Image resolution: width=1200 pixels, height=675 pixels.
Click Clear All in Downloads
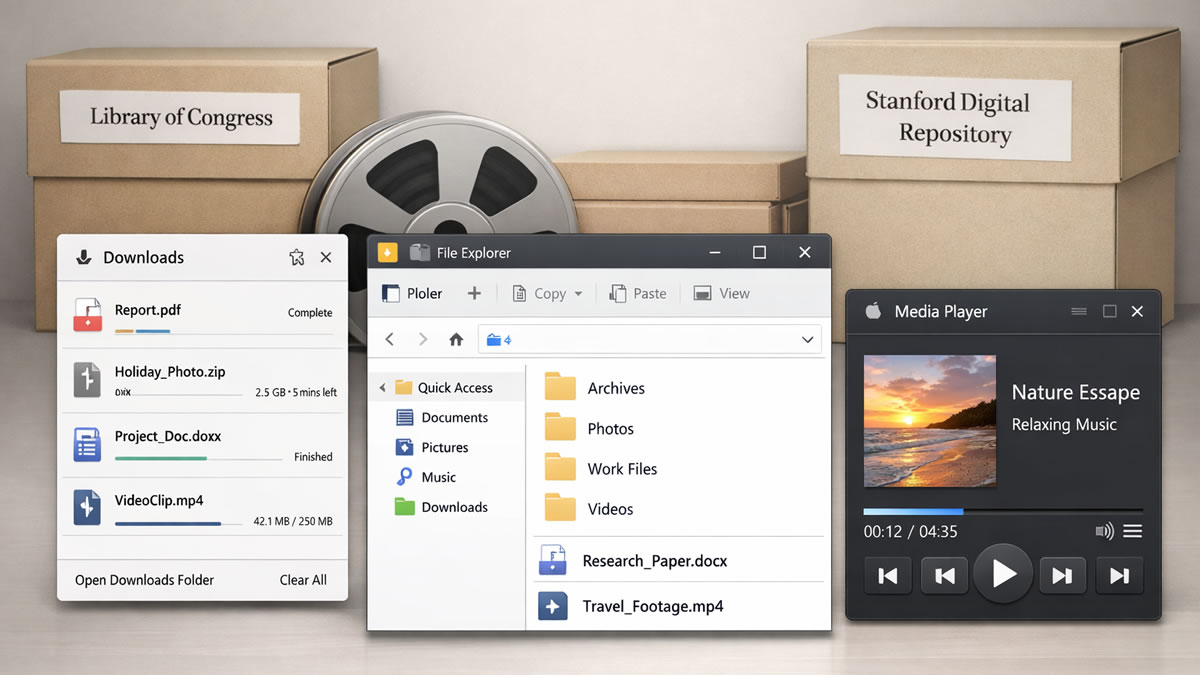(x=303, y=580)
